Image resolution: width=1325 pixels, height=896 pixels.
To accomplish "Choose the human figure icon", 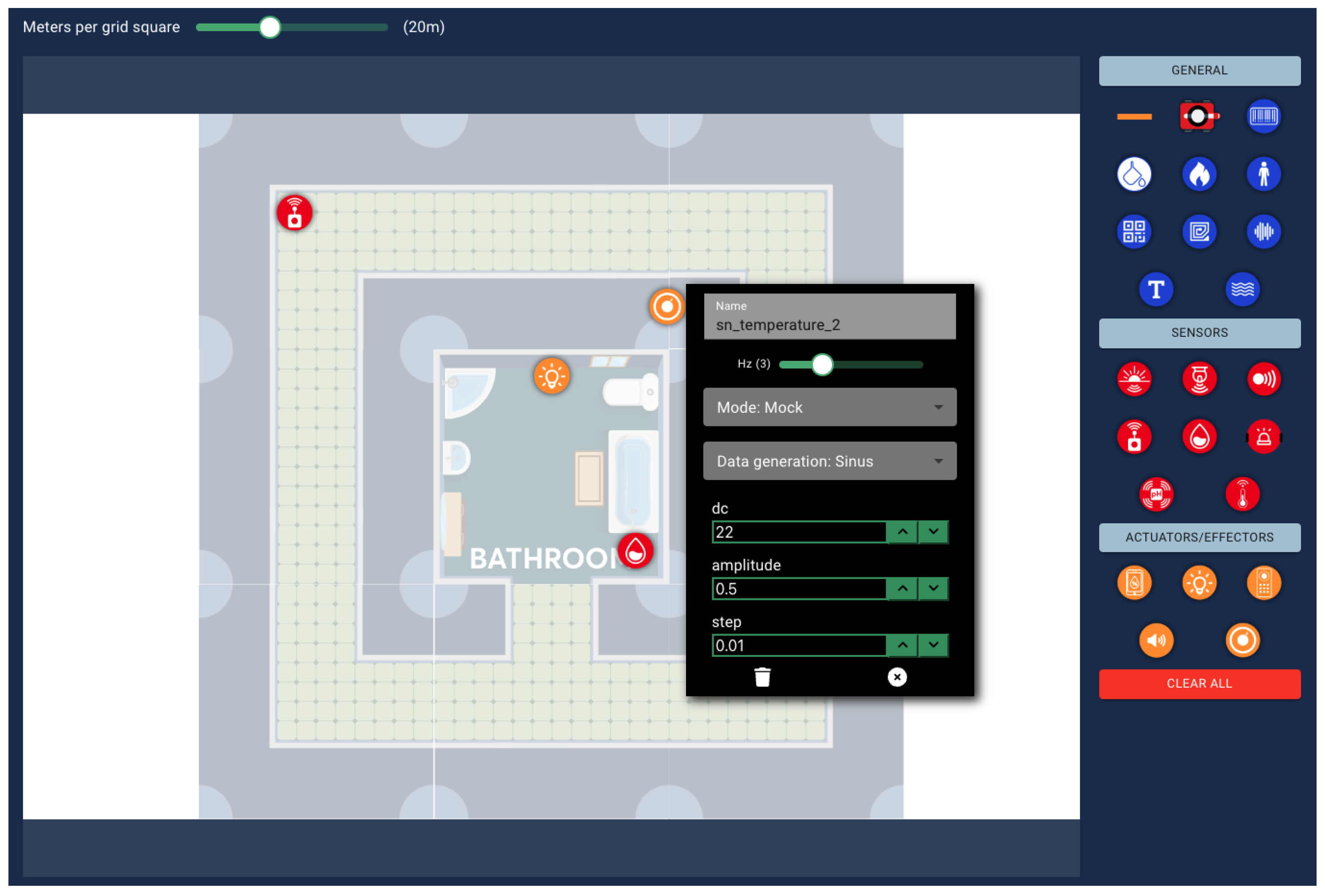I will (x=1263, y=174).
